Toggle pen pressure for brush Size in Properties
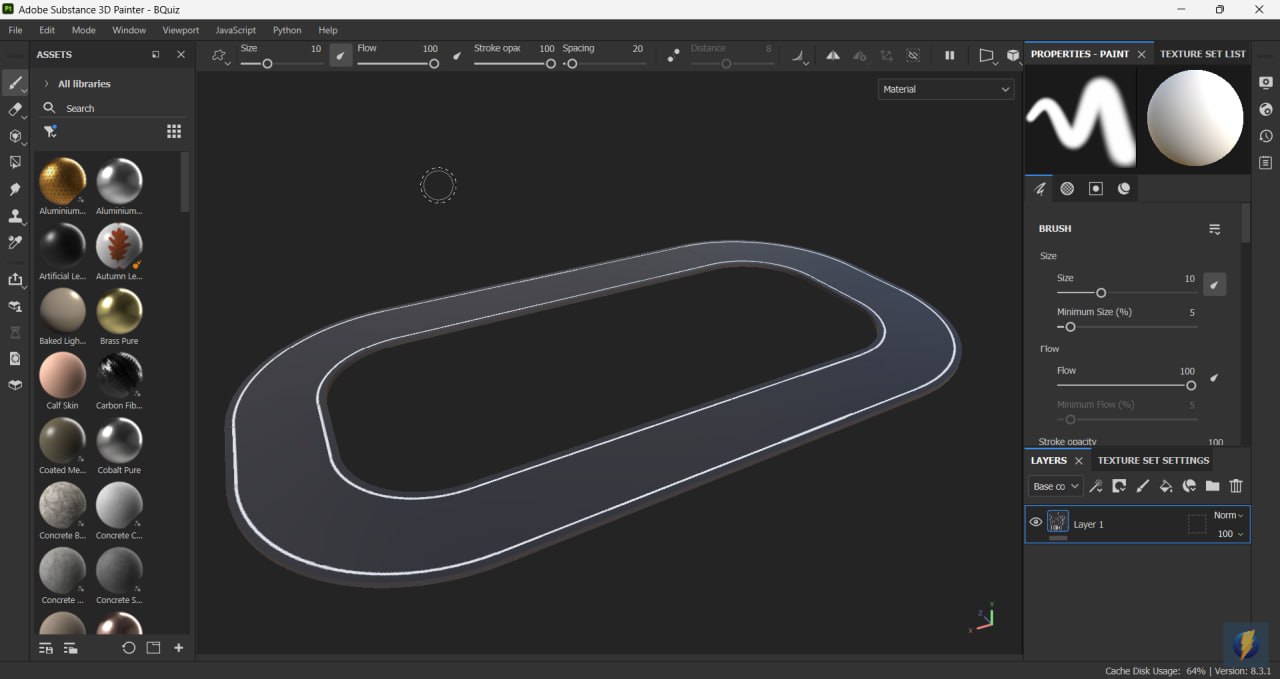Screen dimensions: 1280x679 coord(1214,285)
